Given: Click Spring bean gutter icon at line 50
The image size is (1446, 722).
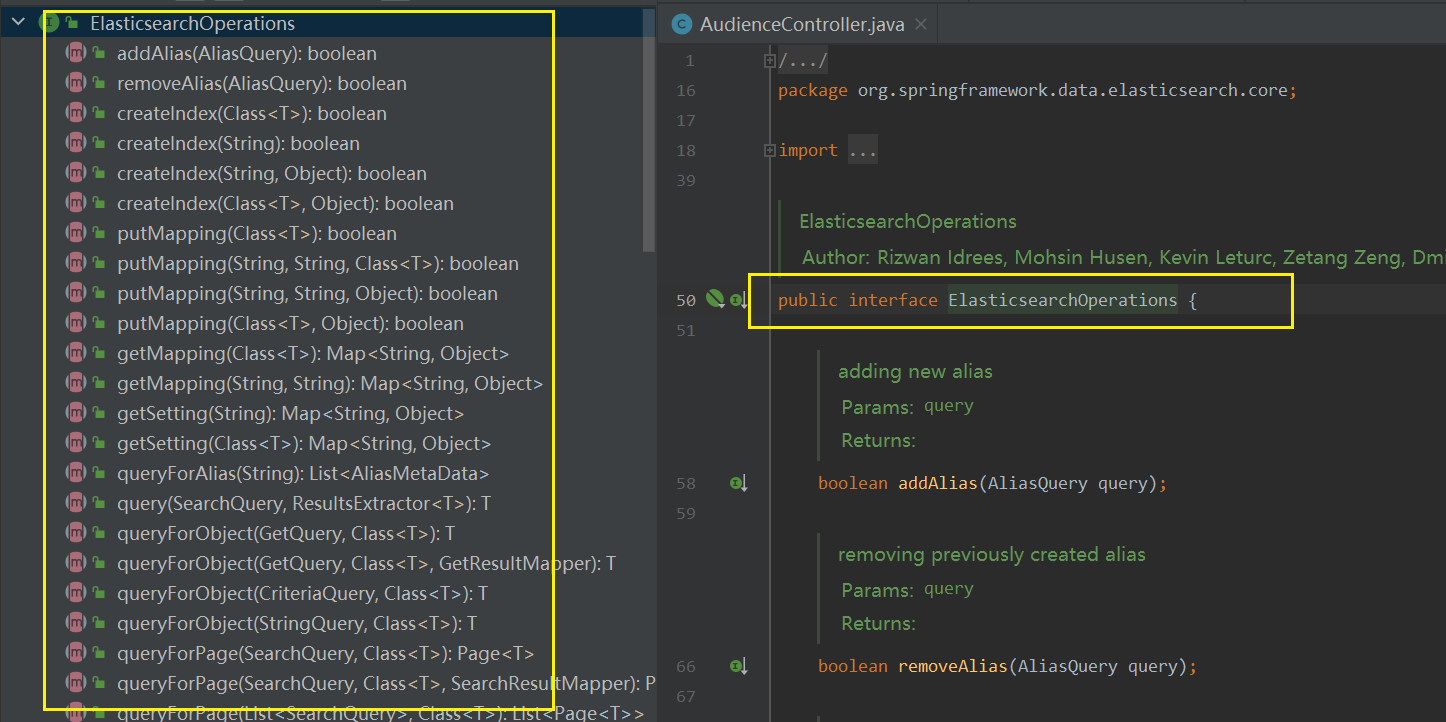Looking at the screenshot, I should 715,299.
